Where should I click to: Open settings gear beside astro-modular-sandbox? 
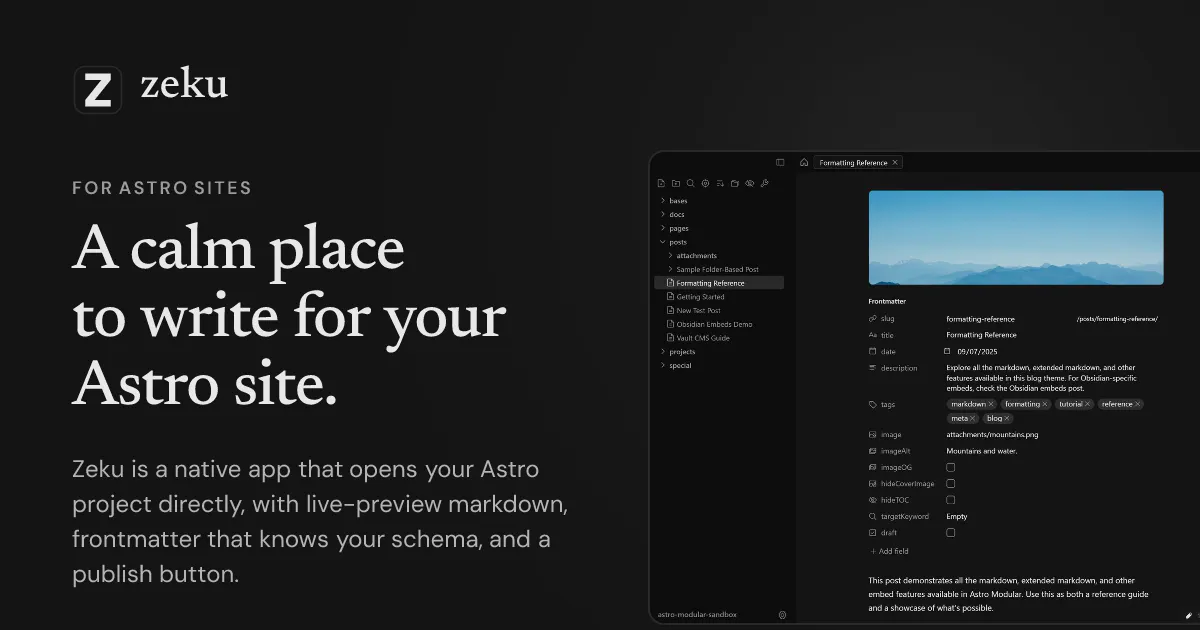coord(783,615)
